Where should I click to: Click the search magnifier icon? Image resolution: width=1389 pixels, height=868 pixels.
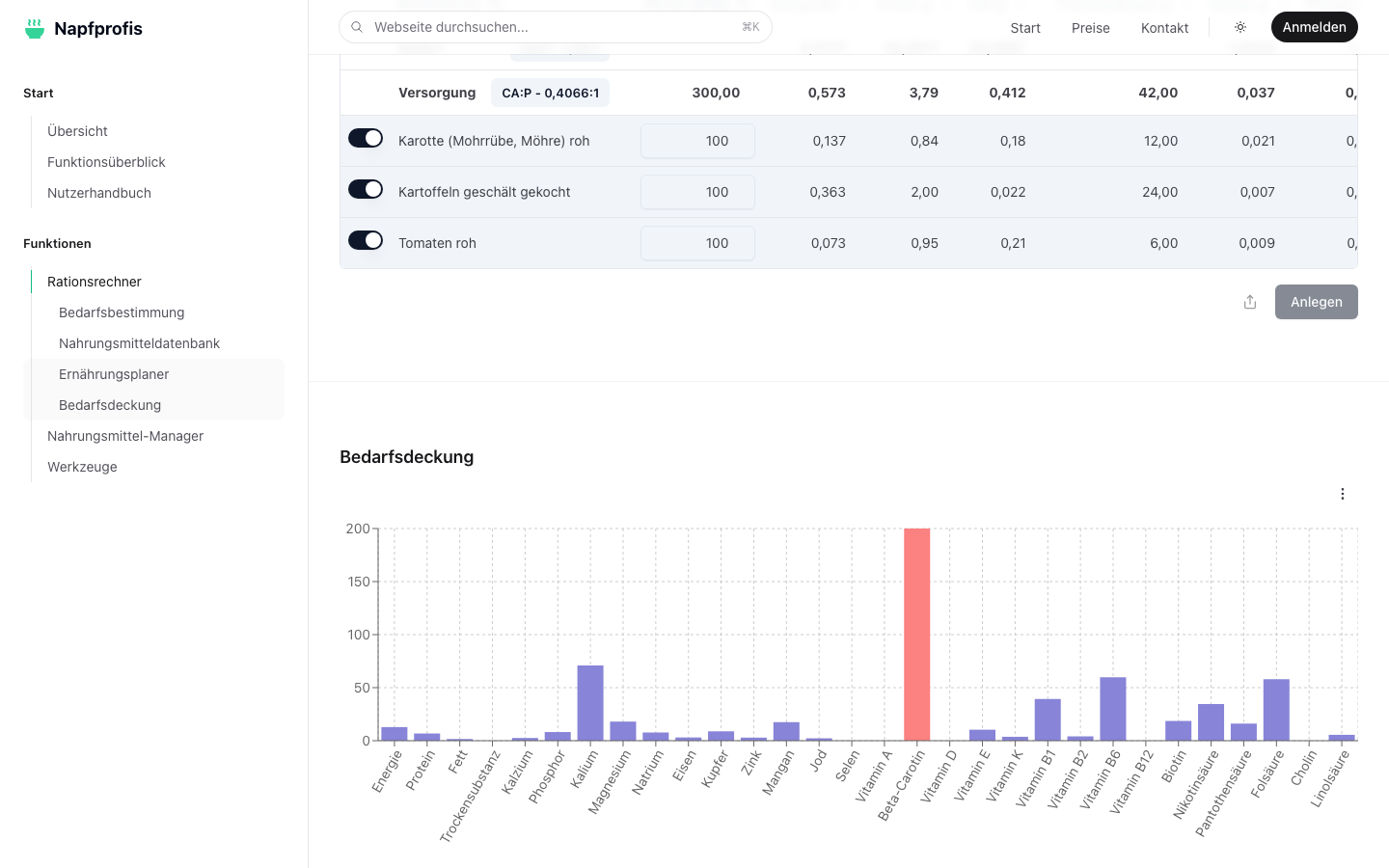pos(357,27)
